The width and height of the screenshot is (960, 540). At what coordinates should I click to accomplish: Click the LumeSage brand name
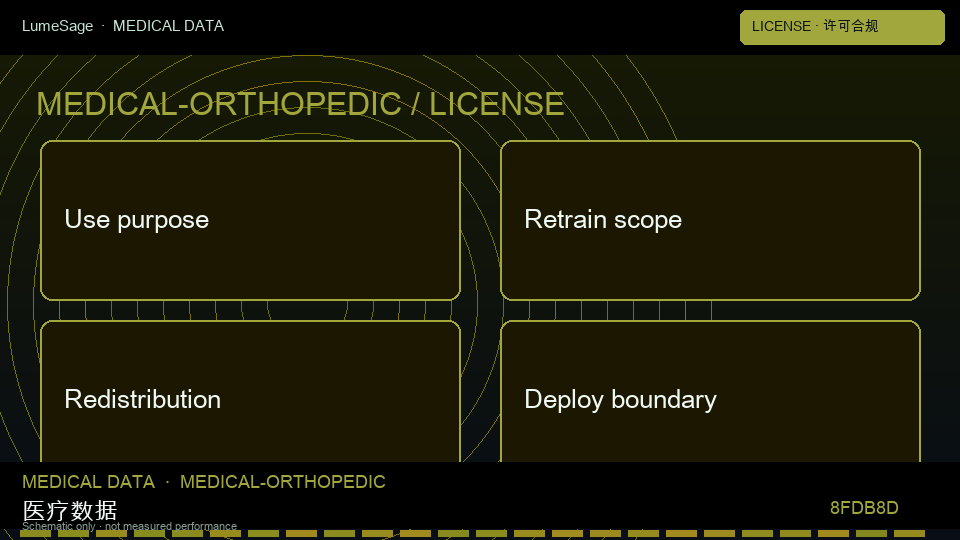(x=58, y=26)
